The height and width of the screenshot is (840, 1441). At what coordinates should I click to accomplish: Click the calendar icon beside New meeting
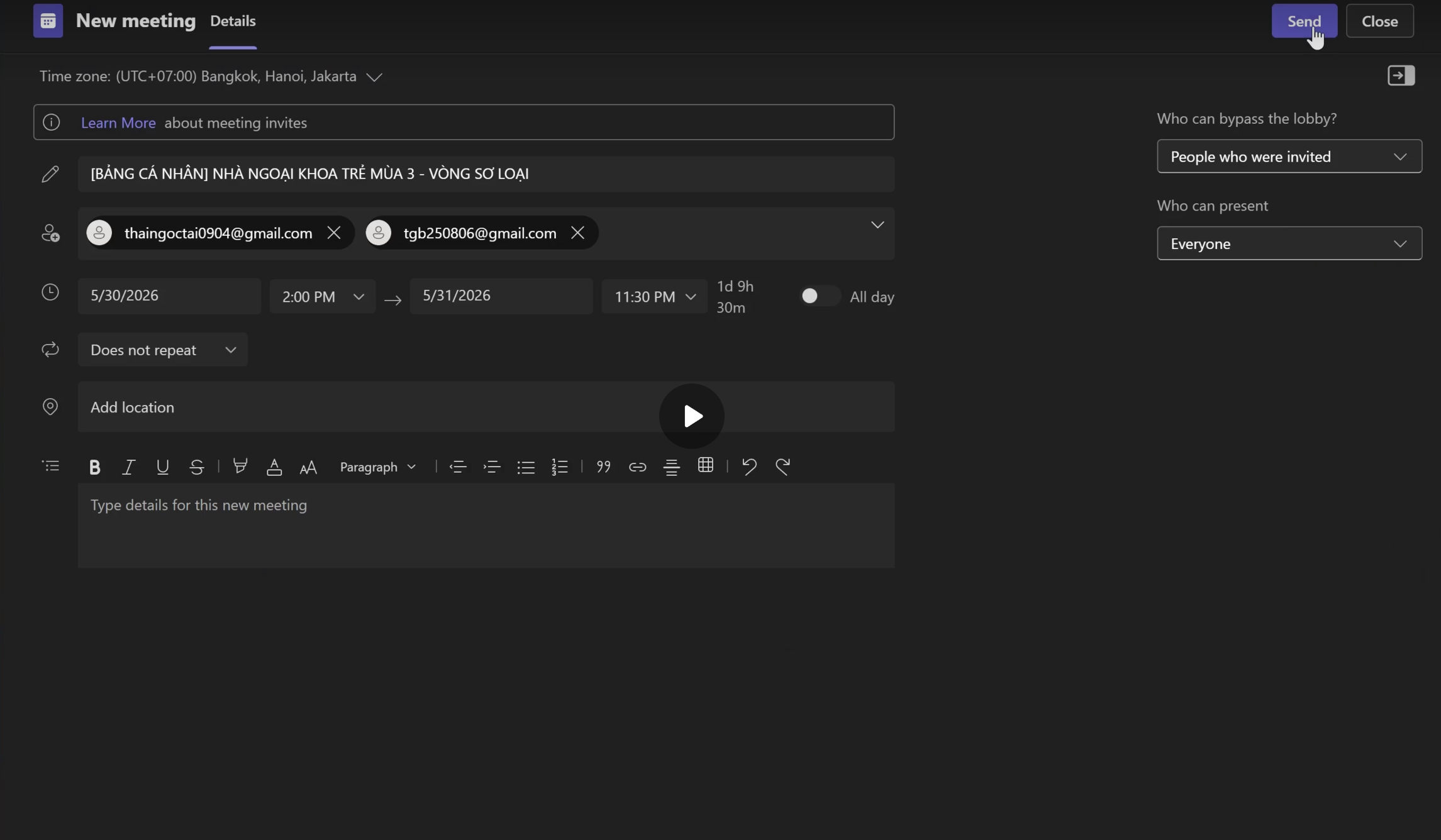(48, 21)
